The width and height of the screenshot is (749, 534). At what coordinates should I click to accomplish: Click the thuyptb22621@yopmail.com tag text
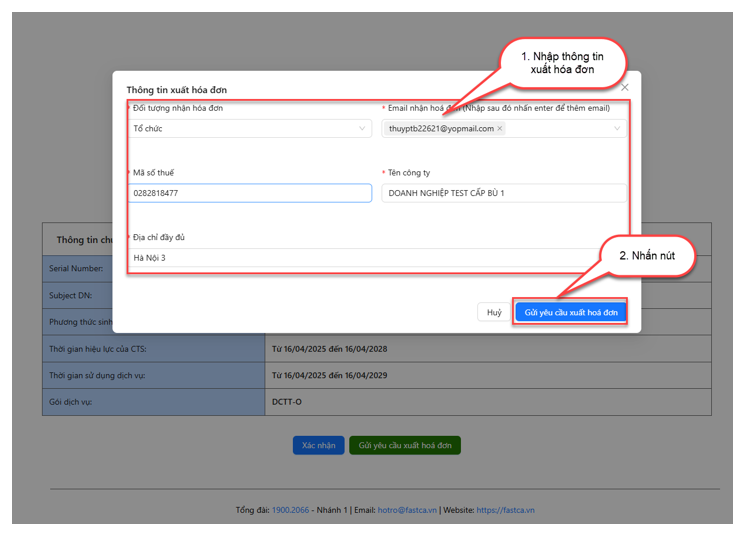tap(441, 129)
